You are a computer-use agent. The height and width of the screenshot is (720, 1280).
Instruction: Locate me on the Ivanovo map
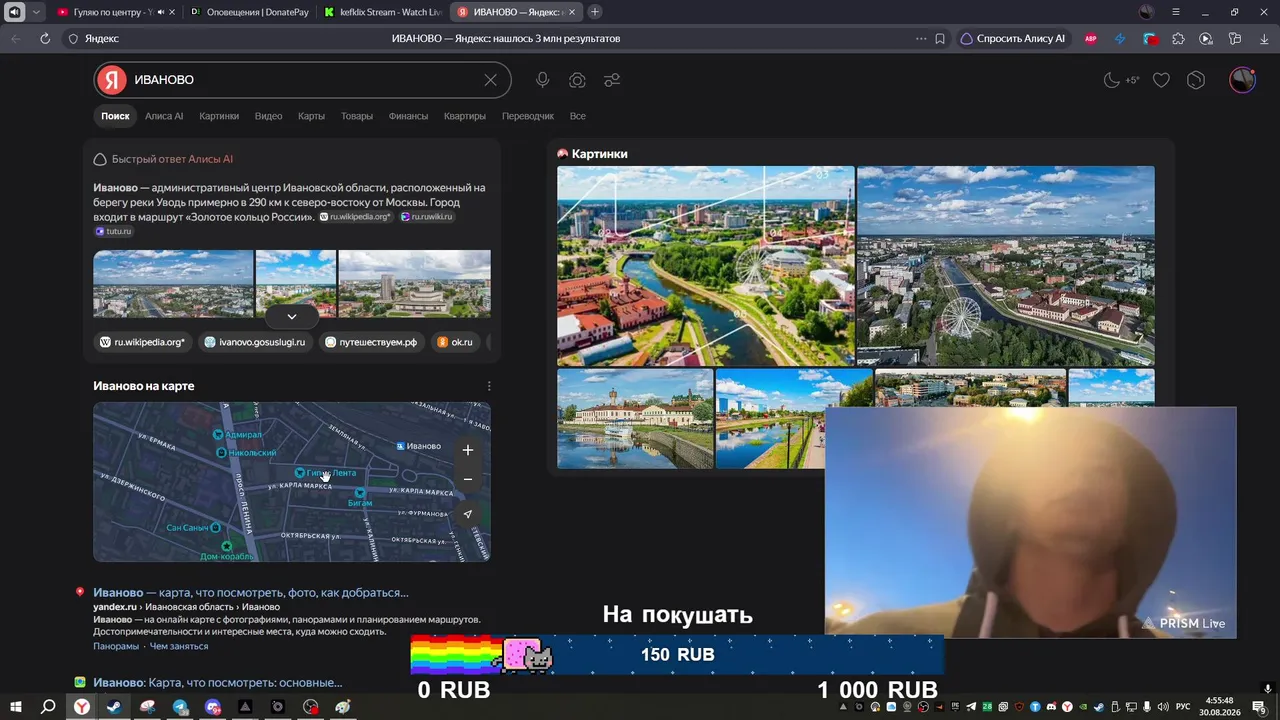click(467, 514)
